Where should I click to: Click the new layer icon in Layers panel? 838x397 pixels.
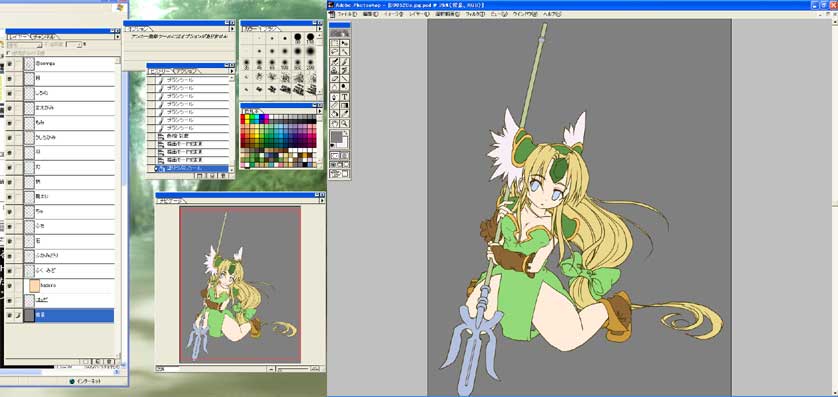point(97,362)
